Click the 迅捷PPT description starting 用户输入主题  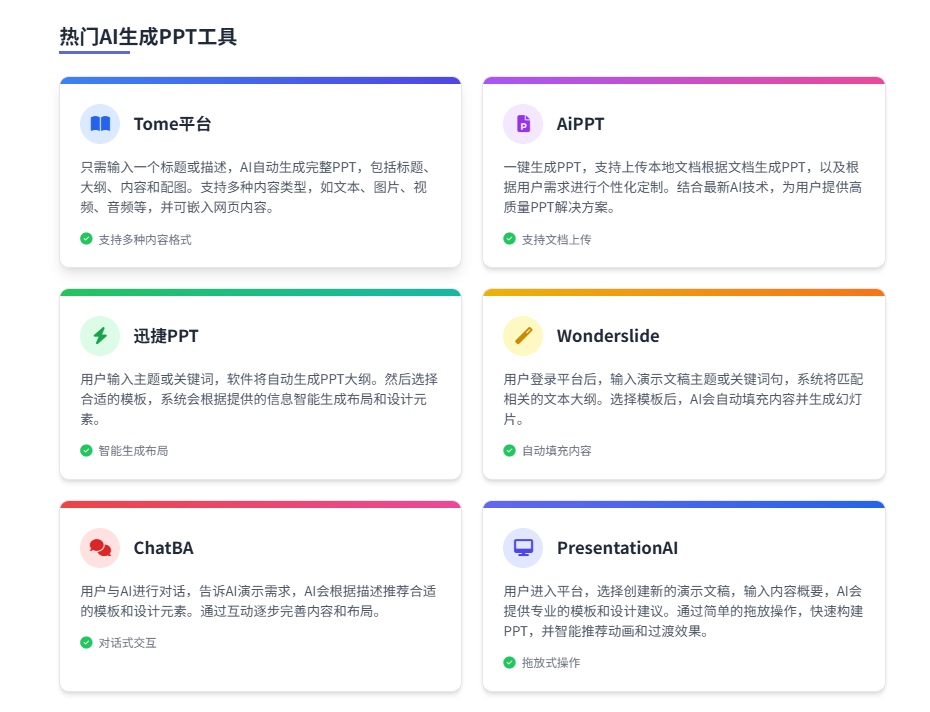(259, 399)
